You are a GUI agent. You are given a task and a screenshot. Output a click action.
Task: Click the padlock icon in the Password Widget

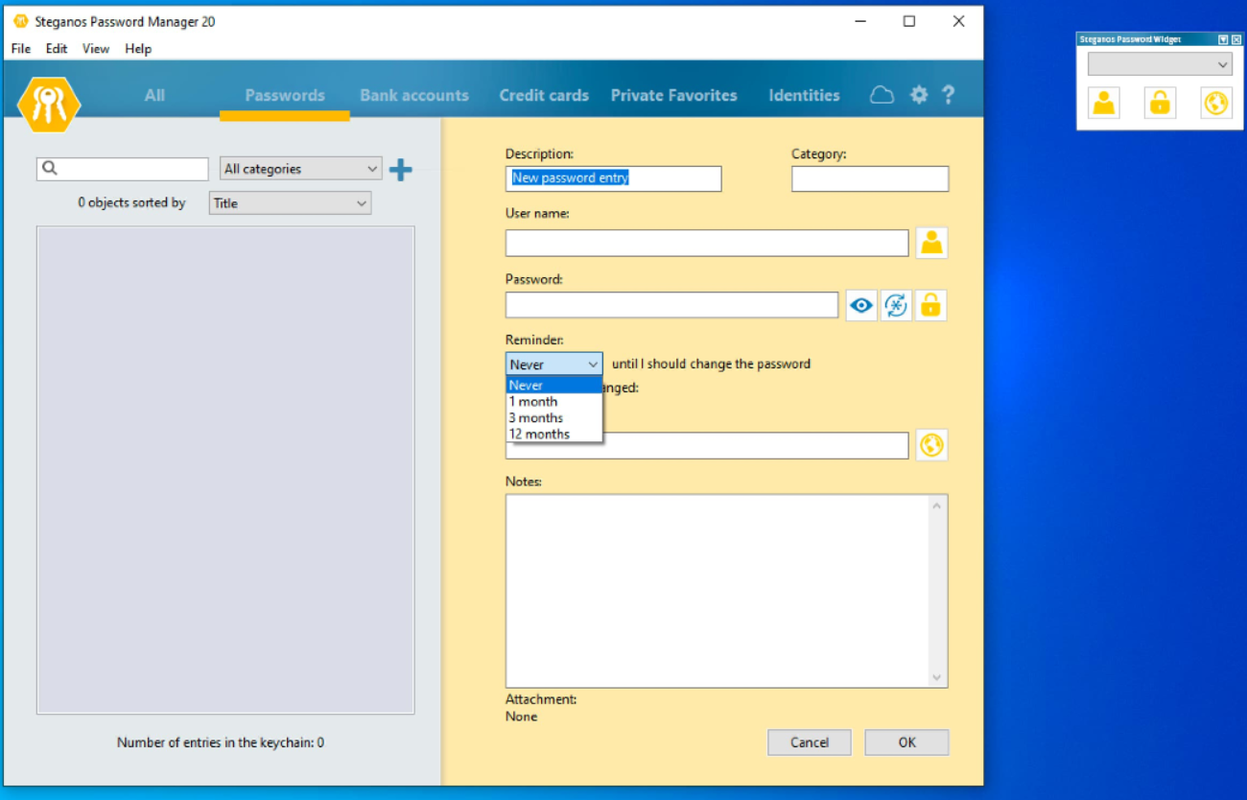point(1160,103)
